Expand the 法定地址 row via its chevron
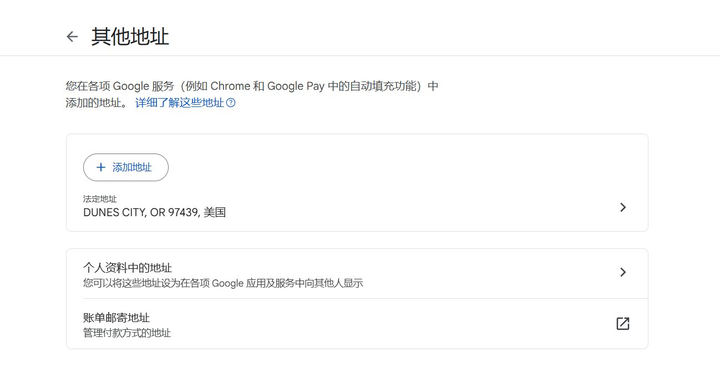Screen dimensions: 720x378 point(623,207)
